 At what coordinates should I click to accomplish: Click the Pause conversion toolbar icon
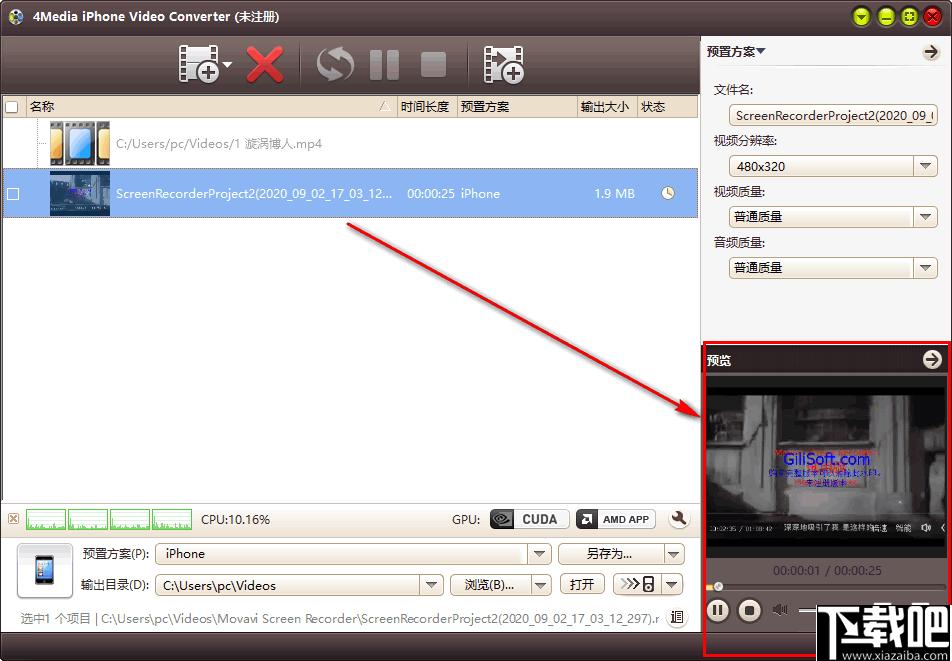[384, 64]
